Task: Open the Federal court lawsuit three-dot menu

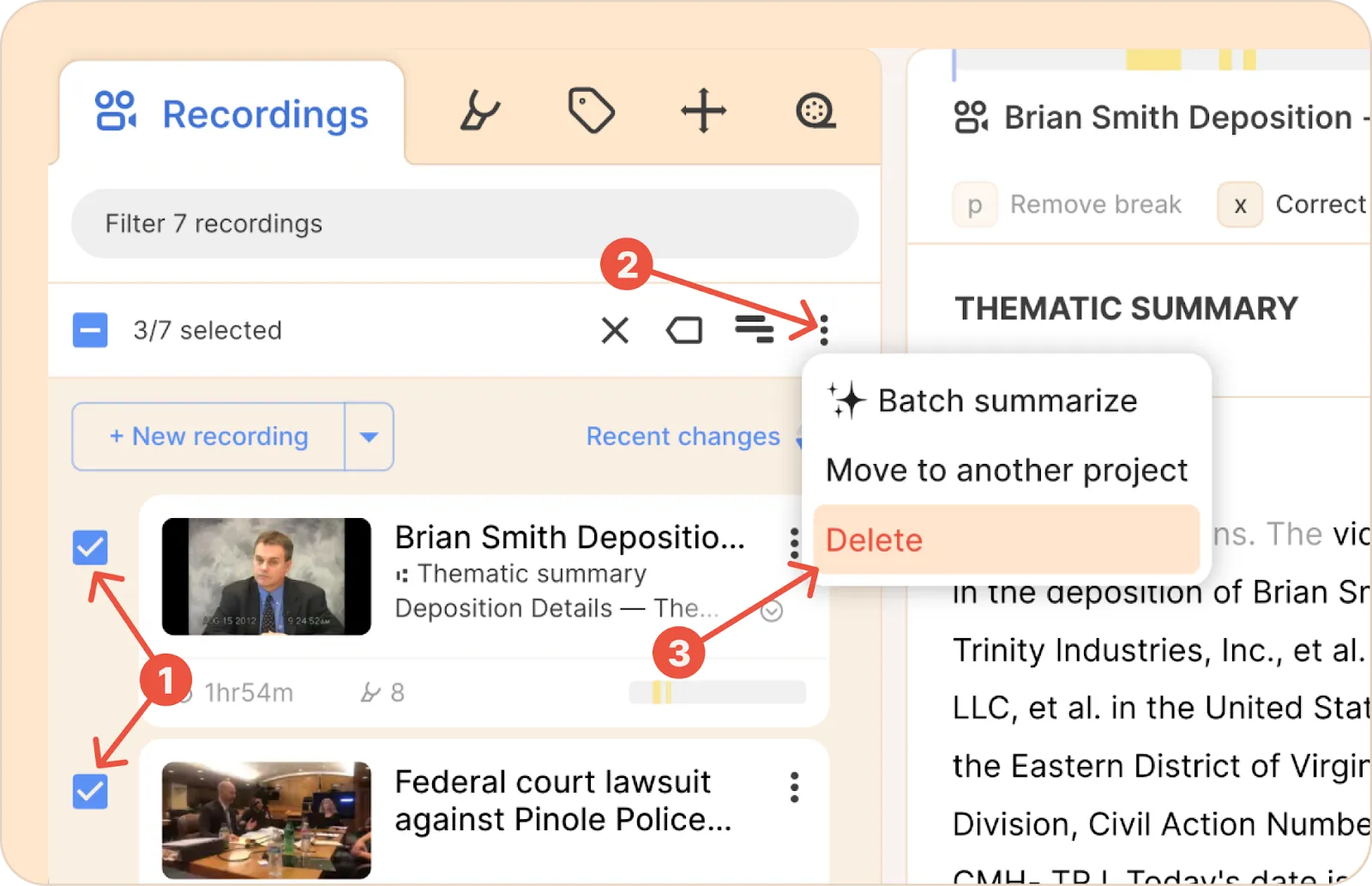Action: pos(795,787)
